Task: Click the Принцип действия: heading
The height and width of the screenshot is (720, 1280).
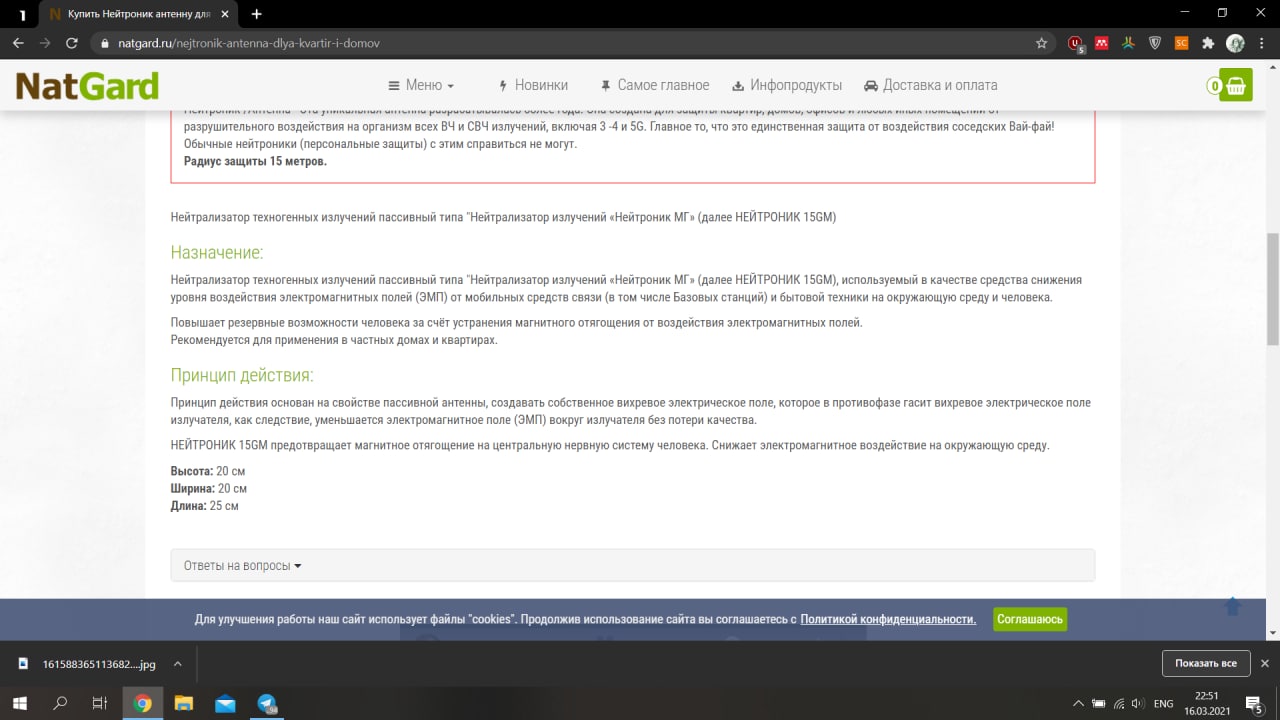Action: coord(242,375)
